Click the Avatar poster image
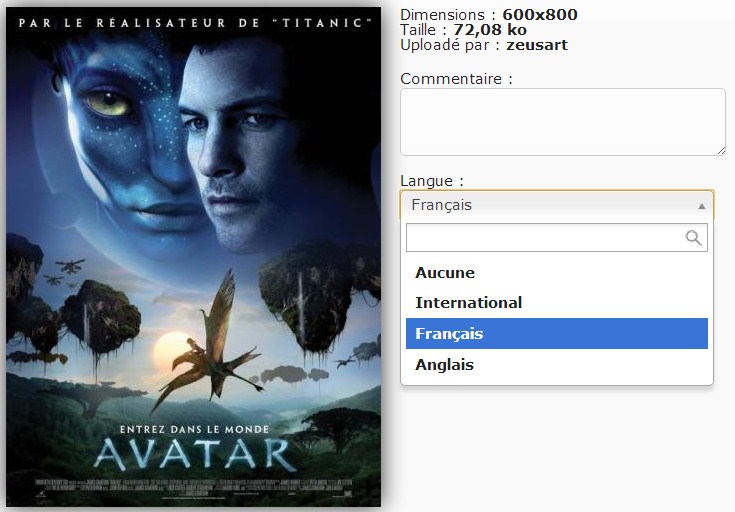This screenshot has width=735, height=512. [194, 256]
